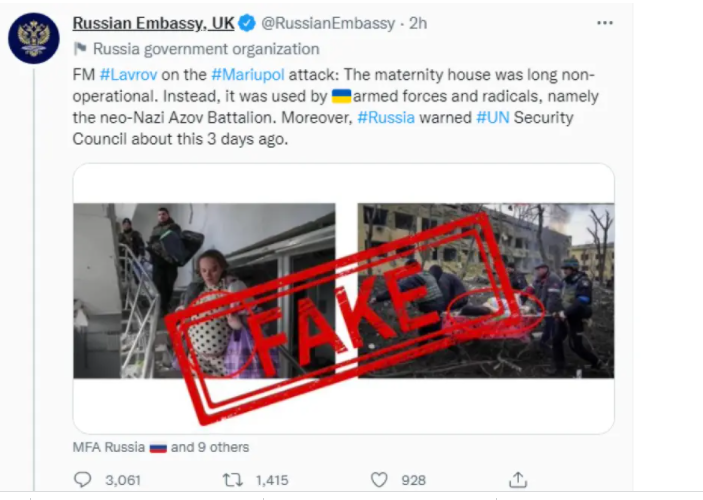Click the blue verified checkmark badge
This screenshot has width=703, height=500.
(x=247, y=23)
